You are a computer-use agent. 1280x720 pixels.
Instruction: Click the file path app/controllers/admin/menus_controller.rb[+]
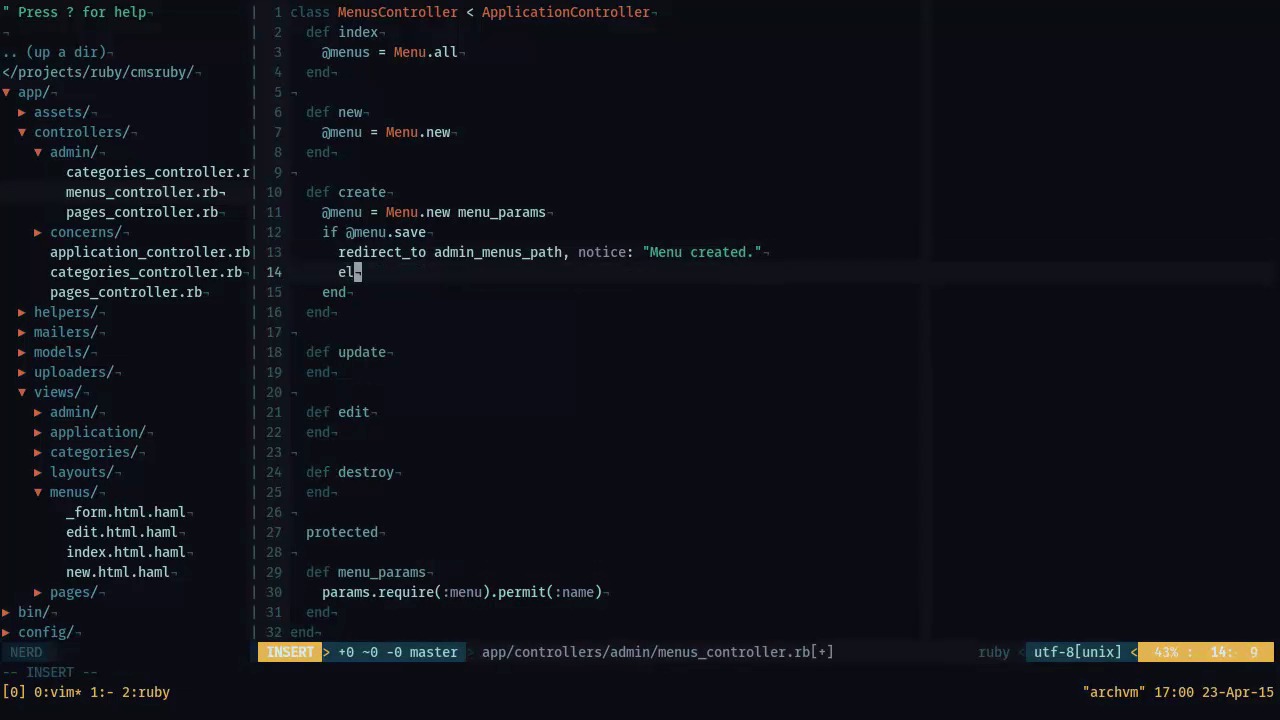coord(658,652)
